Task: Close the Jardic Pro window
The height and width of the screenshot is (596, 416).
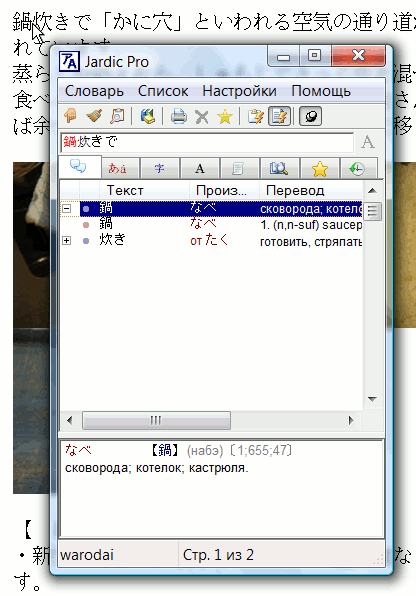Action: click(x=358, y=56)
